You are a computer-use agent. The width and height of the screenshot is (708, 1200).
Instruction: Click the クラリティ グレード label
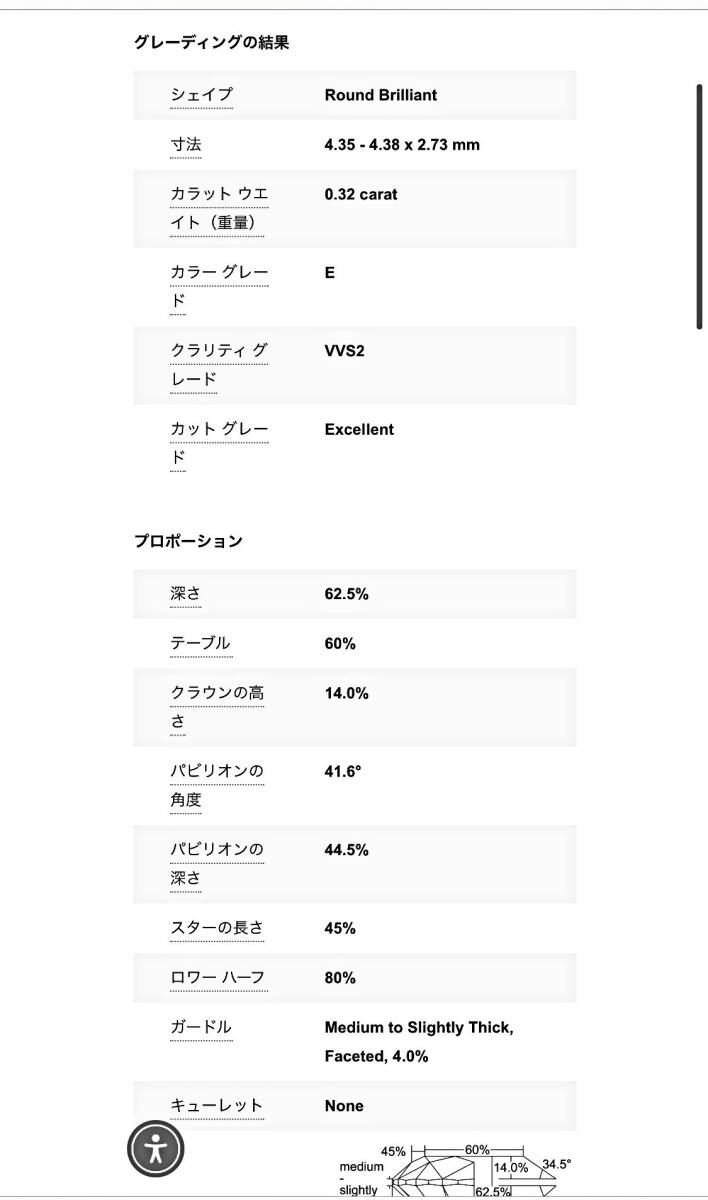coord(219,365)
